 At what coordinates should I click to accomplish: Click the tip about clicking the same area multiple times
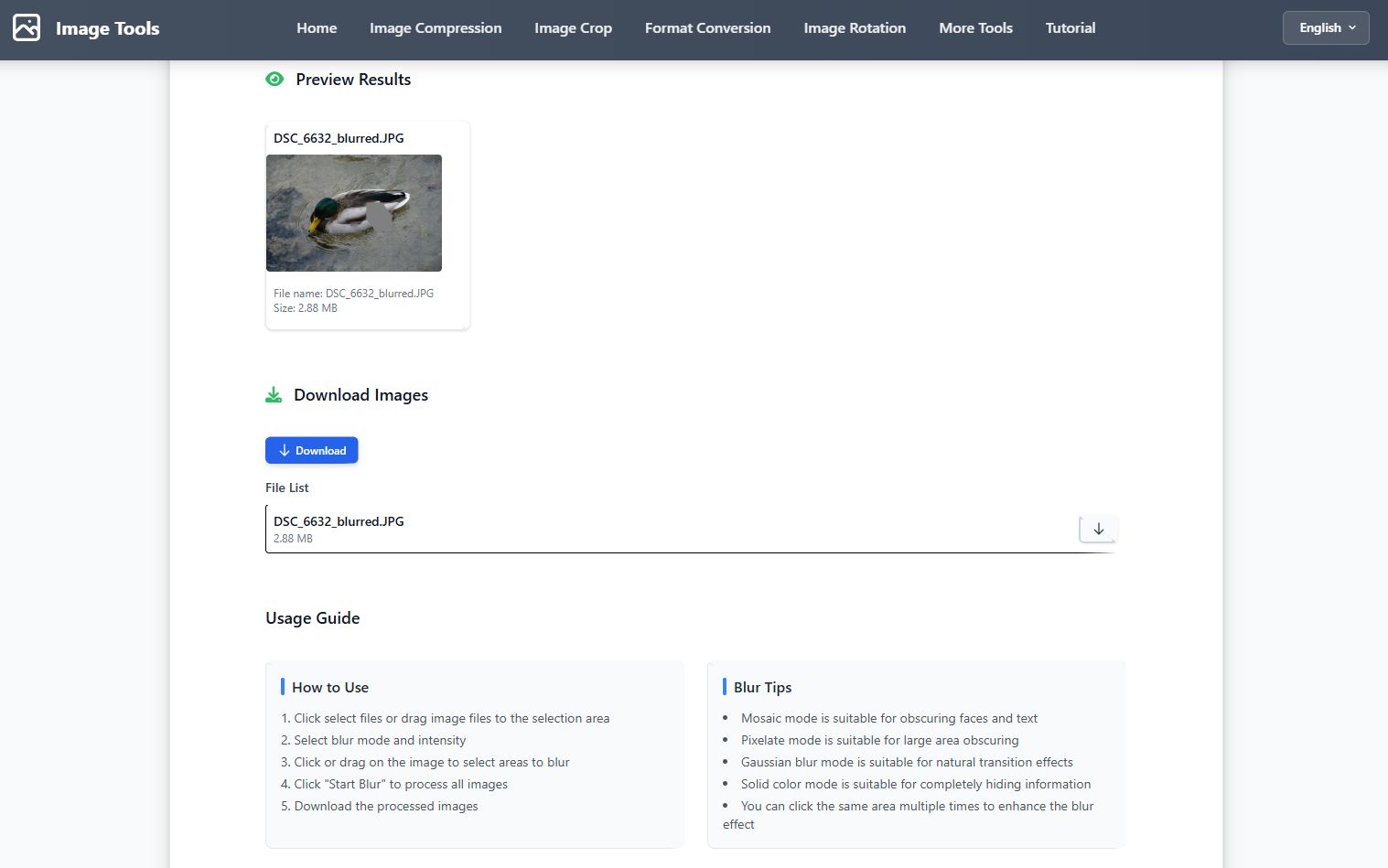tap(909, 815)
